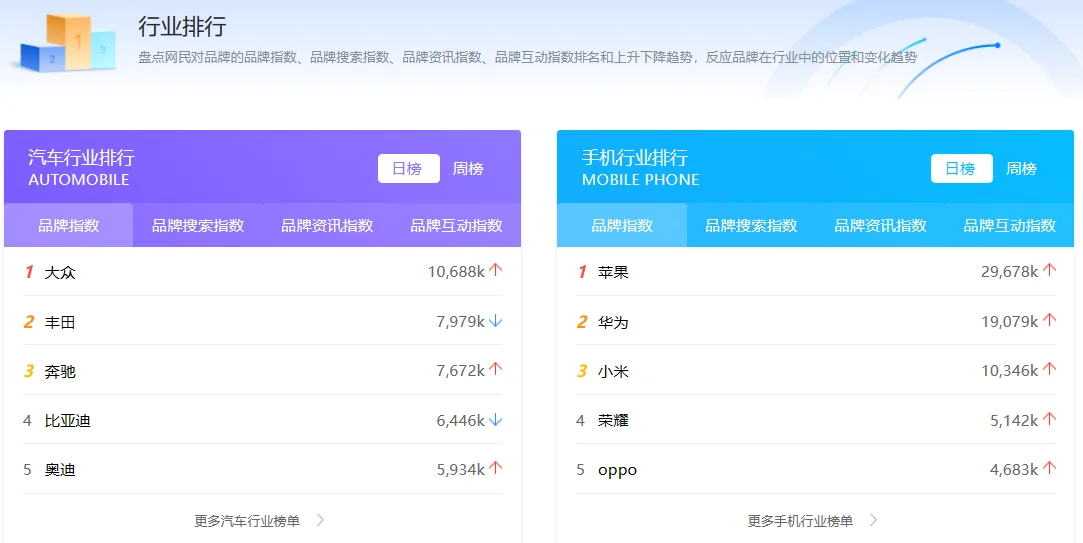Click the up arrow next to 小米 10,346k

[1049, 370]
